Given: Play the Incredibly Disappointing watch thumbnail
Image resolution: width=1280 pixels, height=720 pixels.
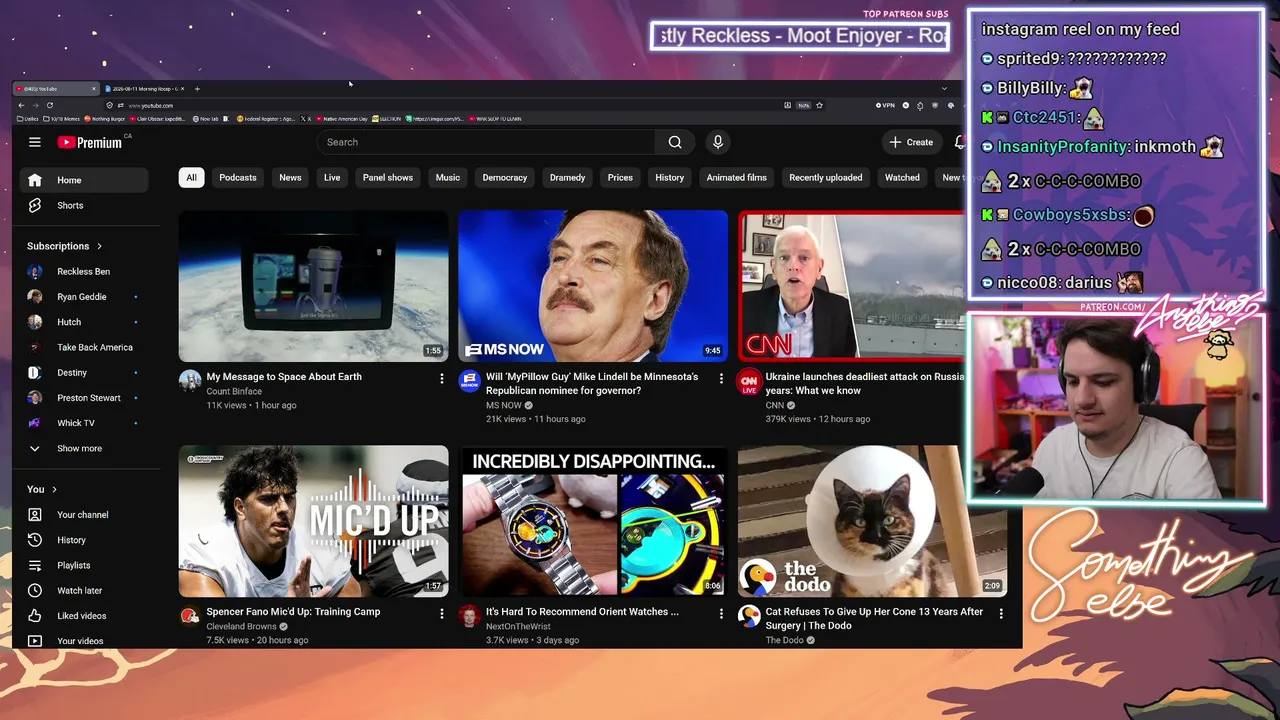Looking at the screenshot, I should click(x=593, y=521).
